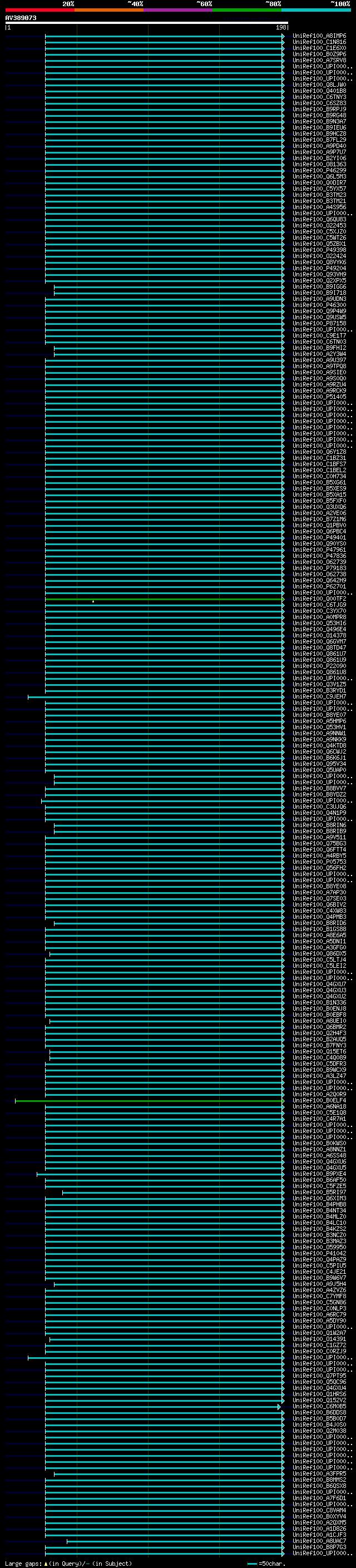
Task: Open hit UniRef100_B0Z9P6
Action: coord(319,54)
